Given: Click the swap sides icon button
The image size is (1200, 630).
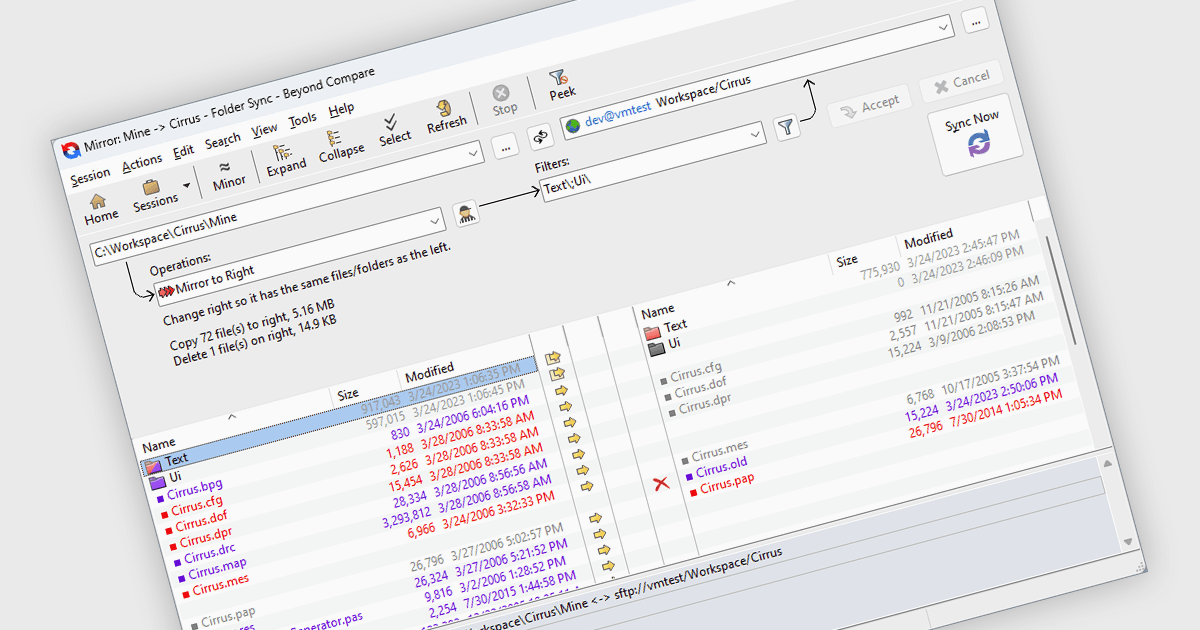Looking at the screenshot, I should (x=540, y=135).
